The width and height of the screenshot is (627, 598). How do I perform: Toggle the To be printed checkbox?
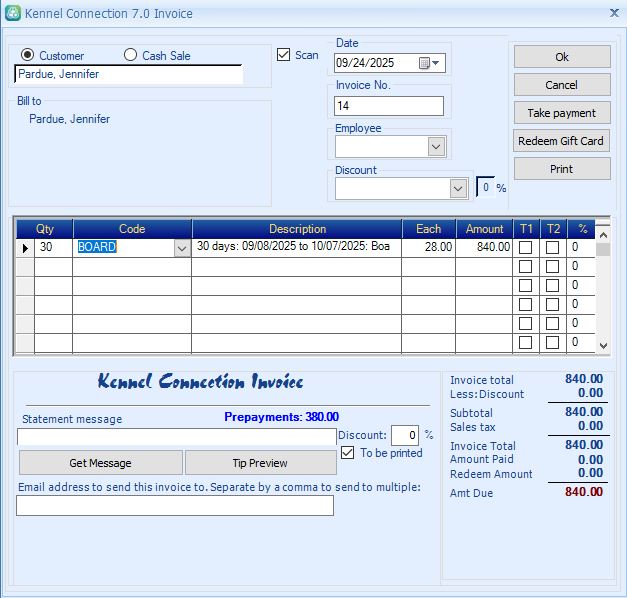pyautogui.click(x=347, y=453)
